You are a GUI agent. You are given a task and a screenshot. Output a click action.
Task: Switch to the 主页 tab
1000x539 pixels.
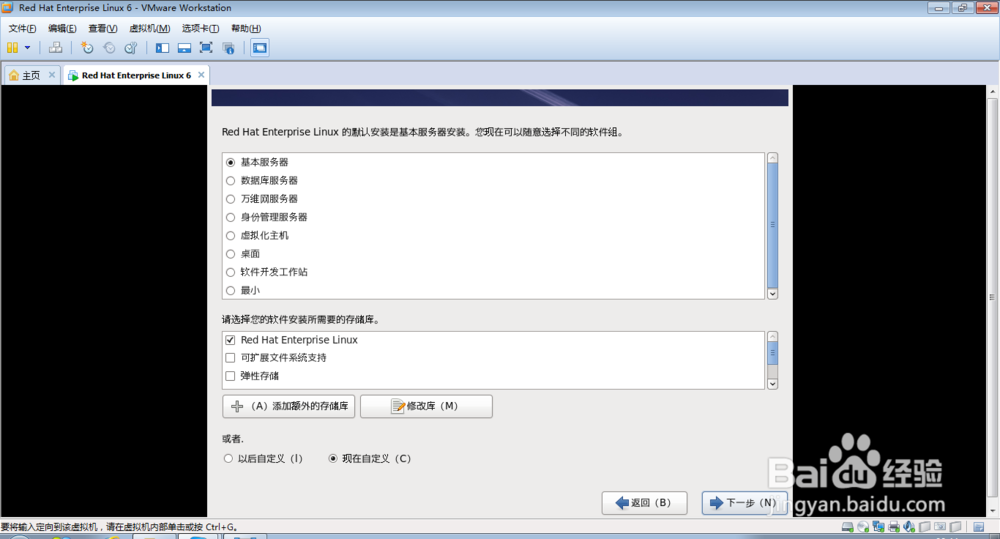pyautogui.click(x=32, y=75)
